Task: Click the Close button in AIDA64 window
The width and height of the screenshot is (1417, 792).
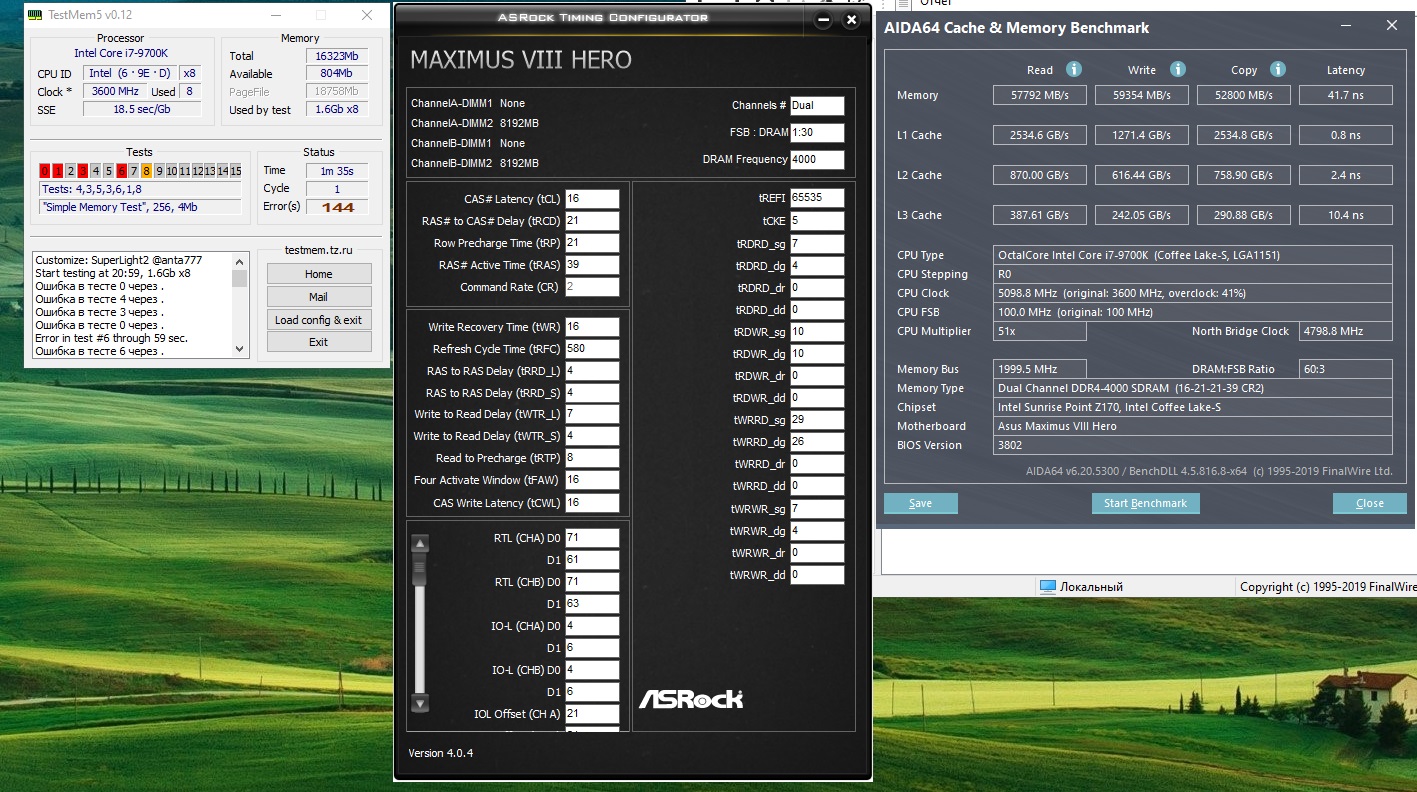Action: (1370, 503)
